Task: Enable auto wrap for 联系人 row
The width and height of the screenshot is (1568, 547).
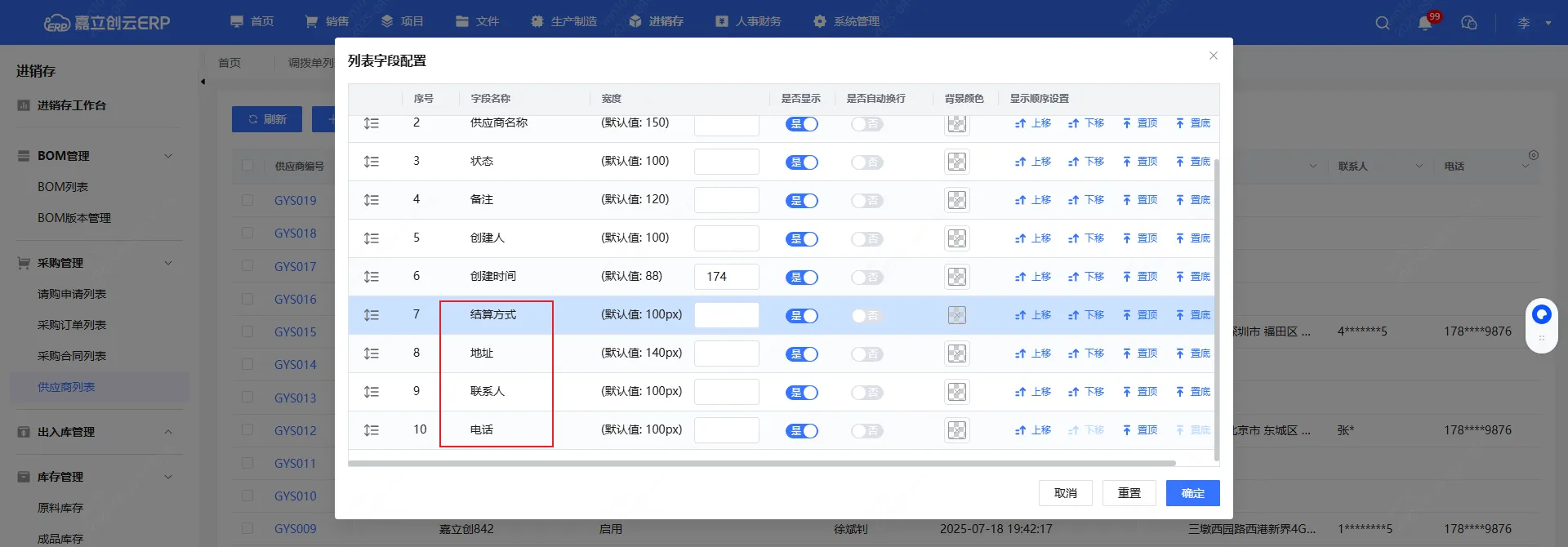Action: coord(866,393)
